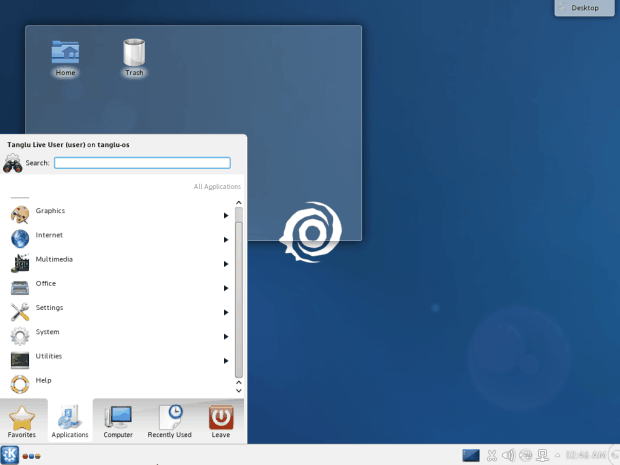Expand the System submenu arrow
The height and width of the screenshot is (465, 620).
(x=226, y=336)
